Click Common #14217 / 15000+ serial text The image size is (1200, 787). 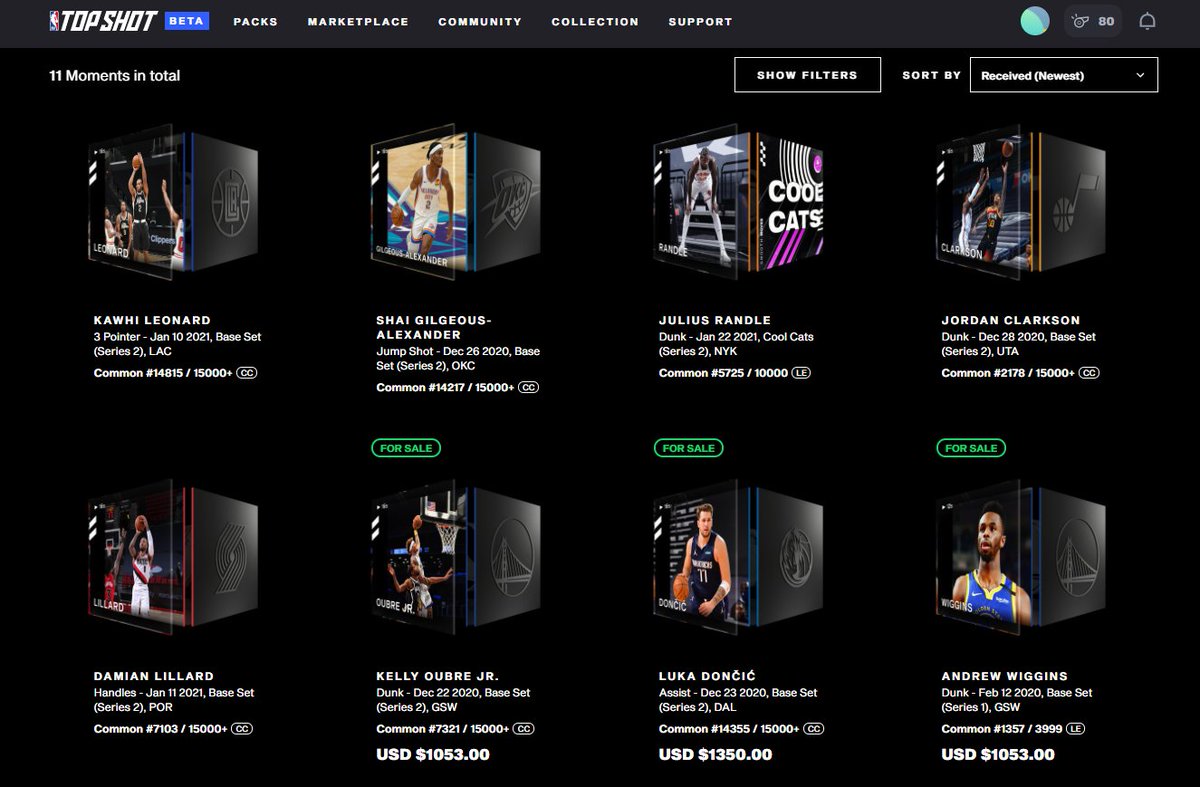[x=445, y=387]
